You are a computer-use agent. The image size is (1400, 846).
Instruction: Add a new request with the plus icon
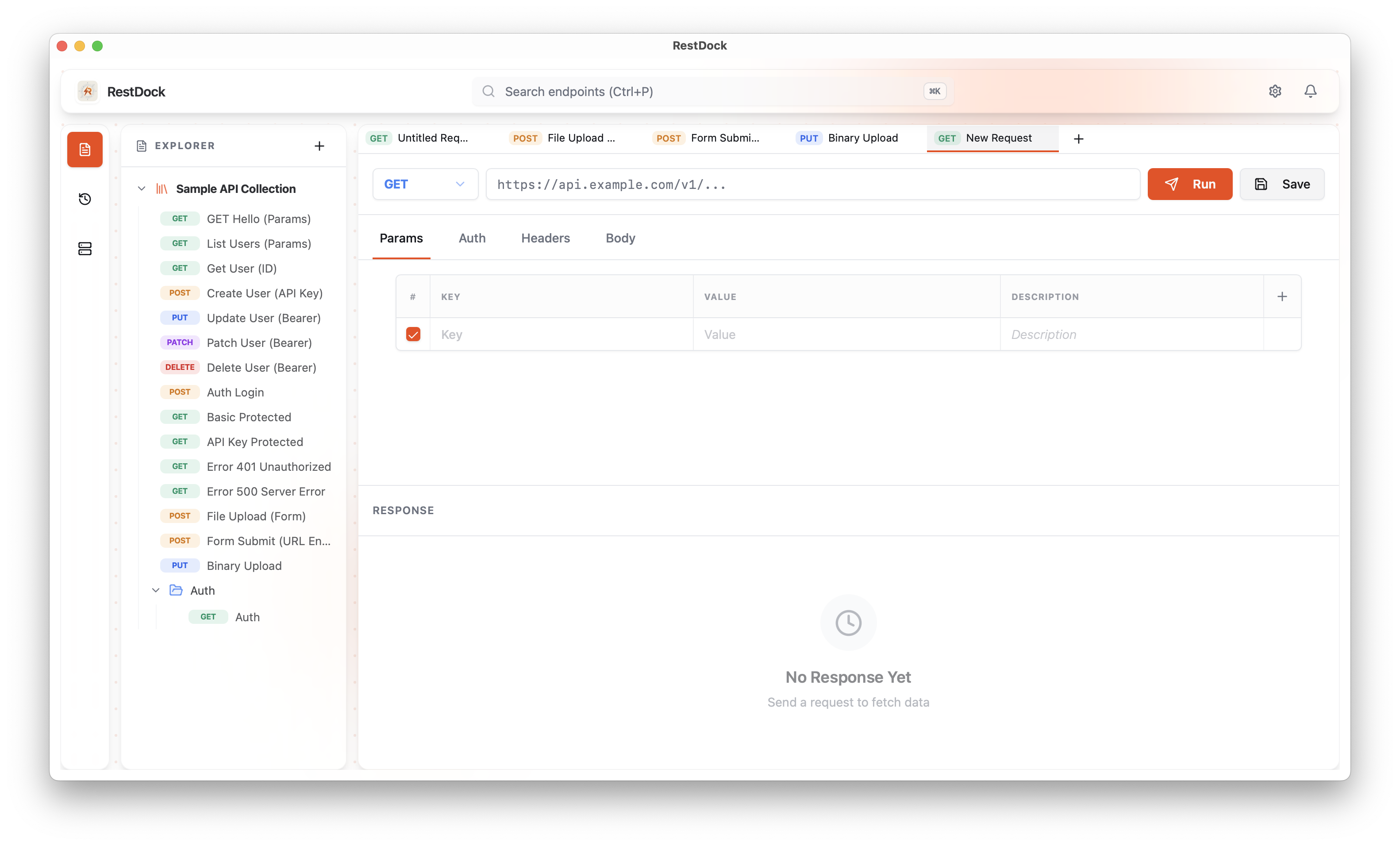click(1078, 138)
